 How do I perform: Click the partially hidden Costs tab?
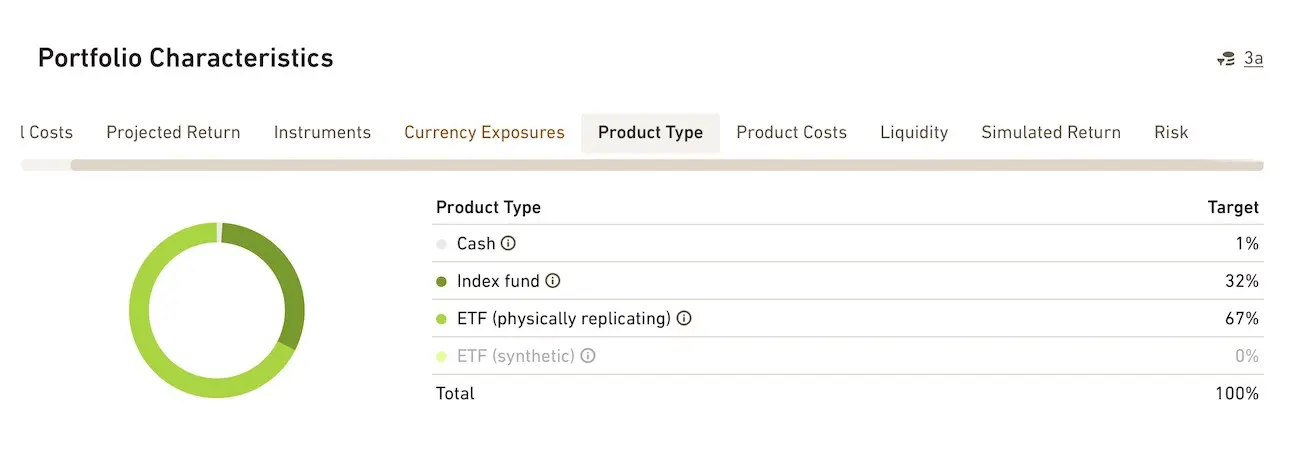48,132
